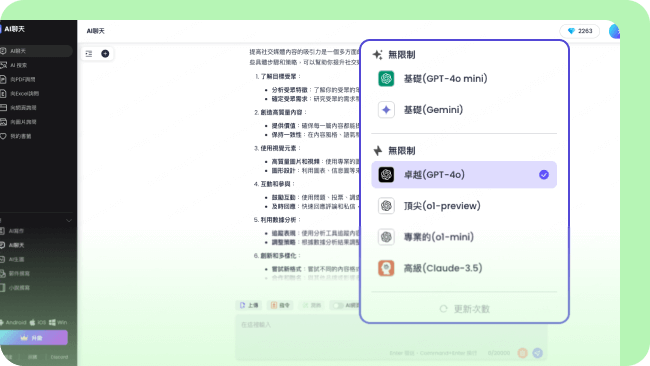The height and width of the screenshot is (366, 650).
Task: Select the 專業的(o1-mini) model
Action: 464,237
